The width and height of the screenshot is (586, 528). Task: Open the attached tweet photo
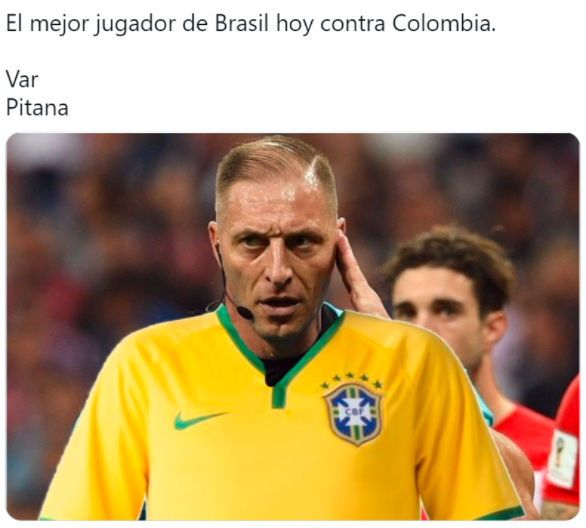(x=293, y=327)
